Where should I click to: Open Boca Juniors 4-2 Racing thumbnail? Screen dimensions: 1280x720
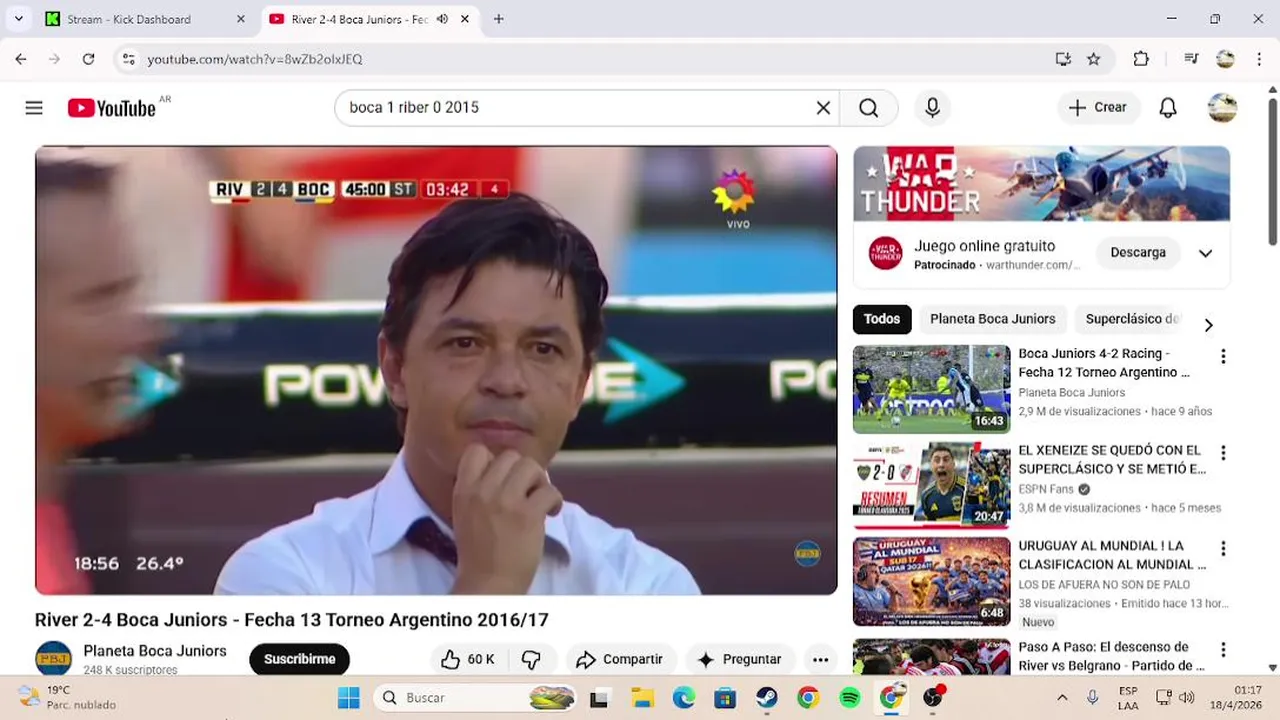932,389
